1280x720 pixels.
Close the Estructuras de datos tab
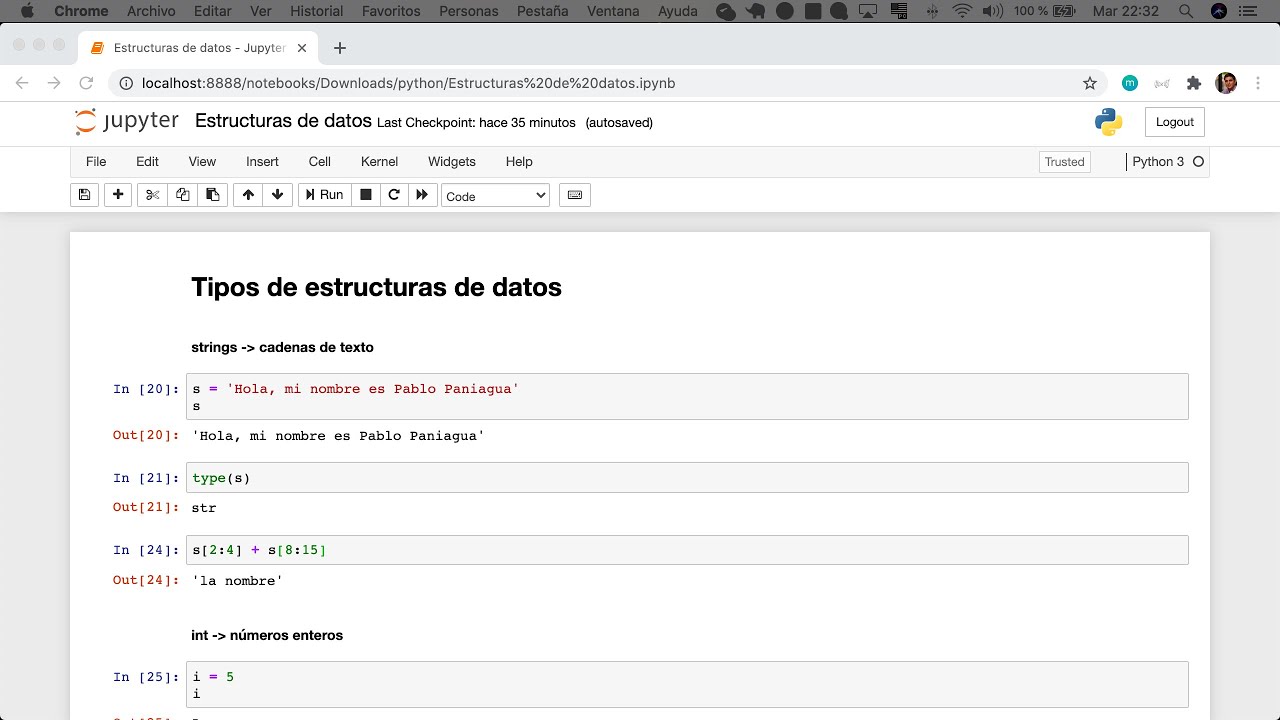point(302,48)
